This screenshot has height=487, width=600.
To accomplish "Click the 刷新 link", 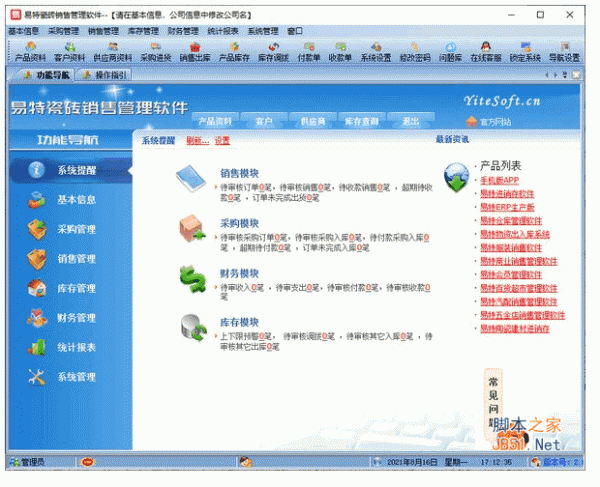I will coord(198,141).
